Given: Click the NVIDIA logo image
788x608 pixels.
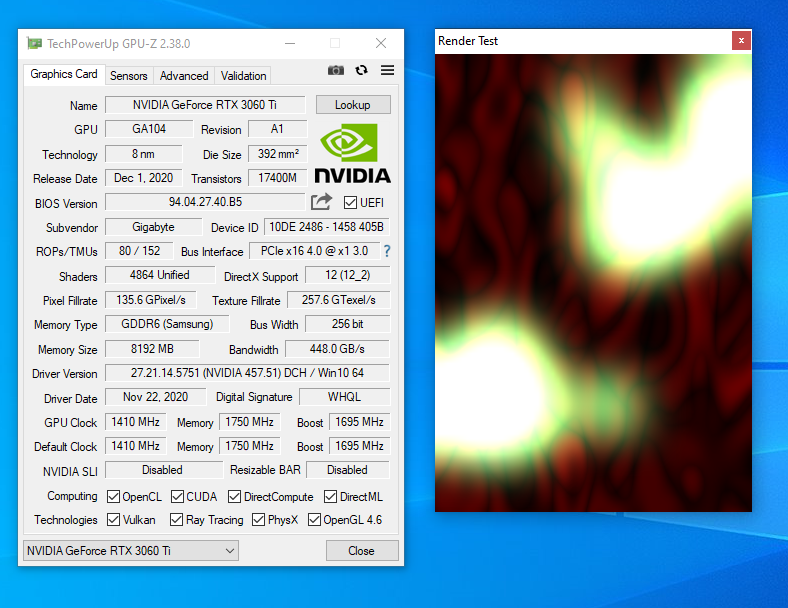Looking at the screenshot, I should click(353, 153).
